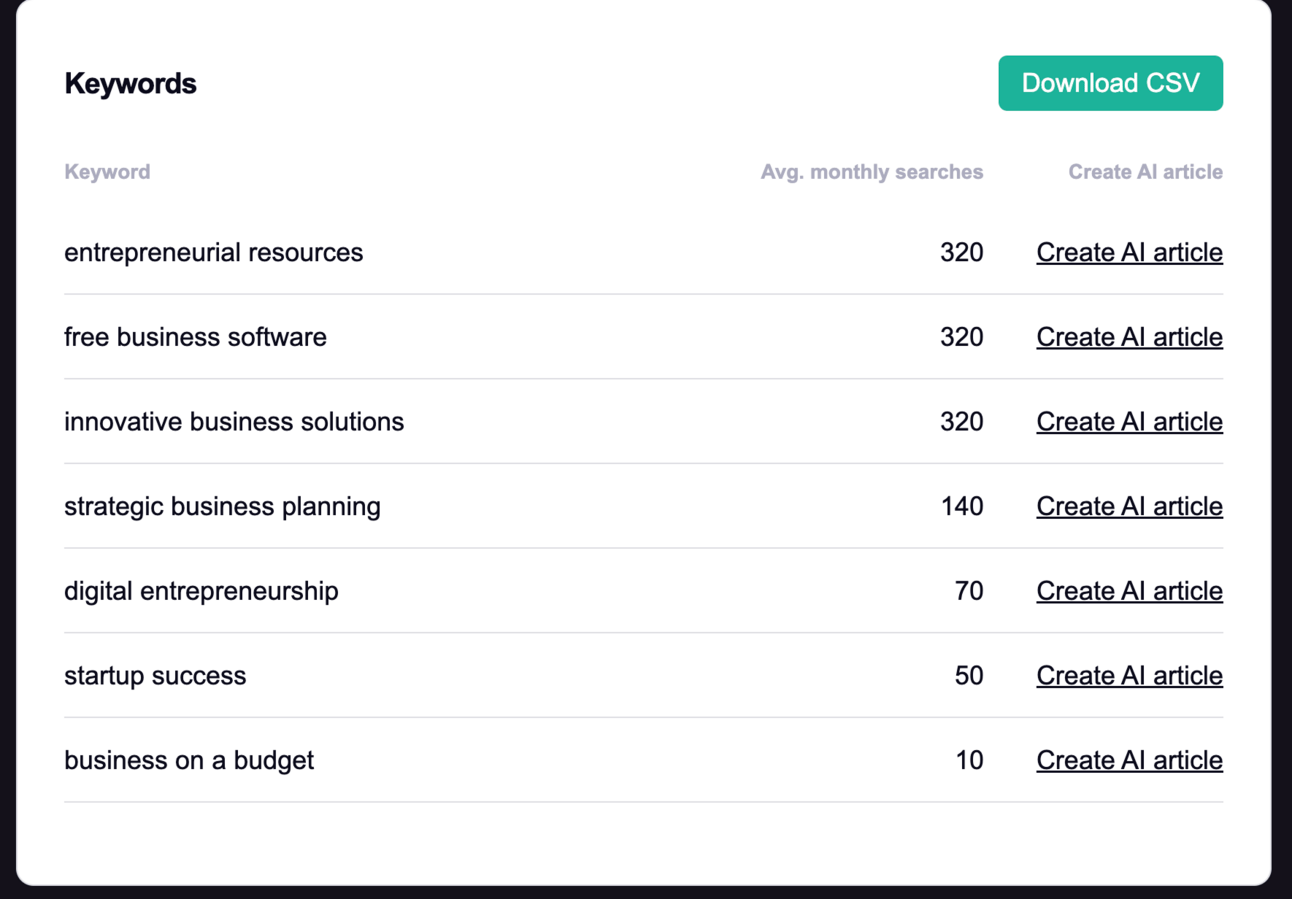Image resolution: width=1292 pixels, height=899 pixels.
Task: Select the 'innovative business solutions' keyword text
Action: [x=234, y=422]
